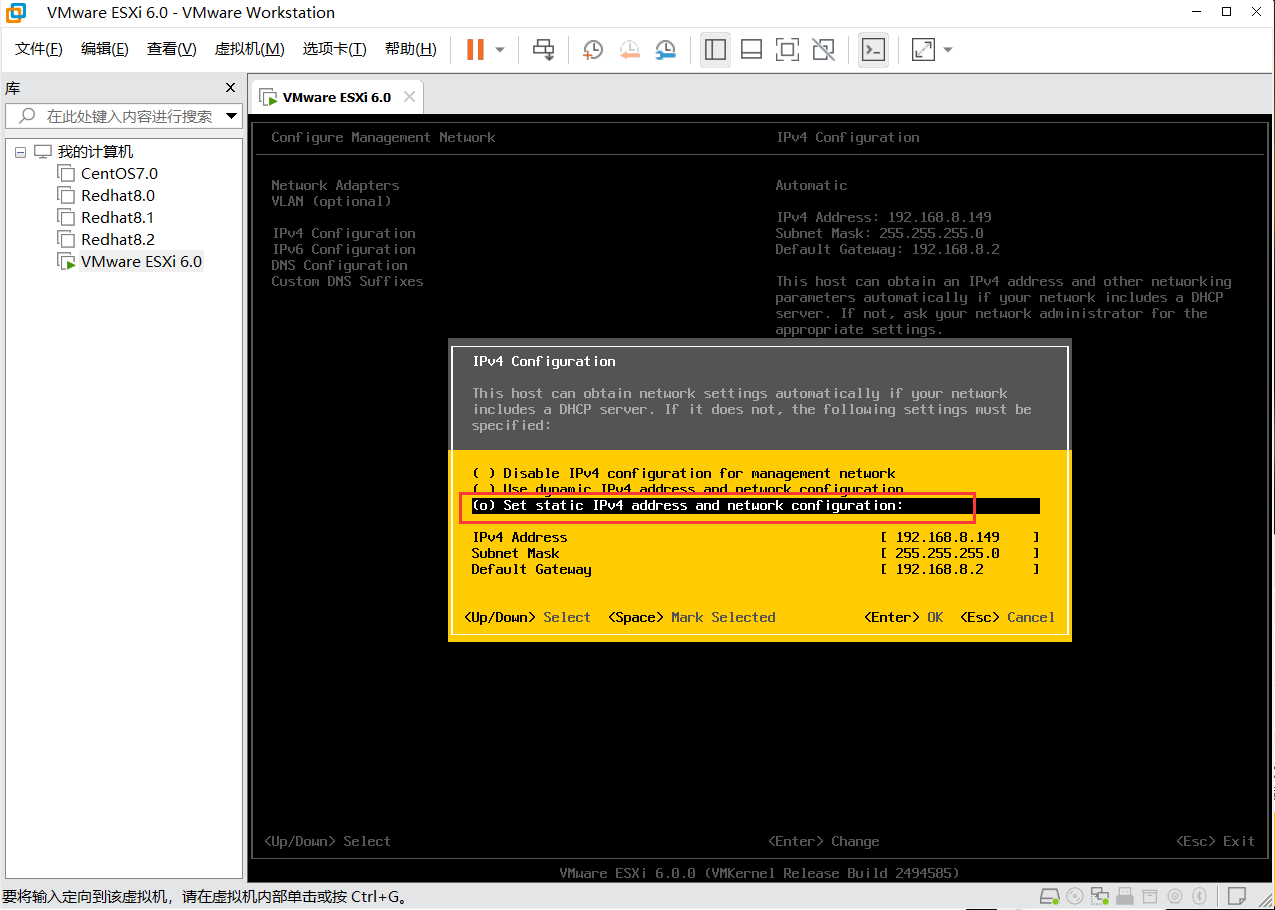Click <Enter> Change at console bottom
This screenshot has width=1275, height=910.
[824, 841]
